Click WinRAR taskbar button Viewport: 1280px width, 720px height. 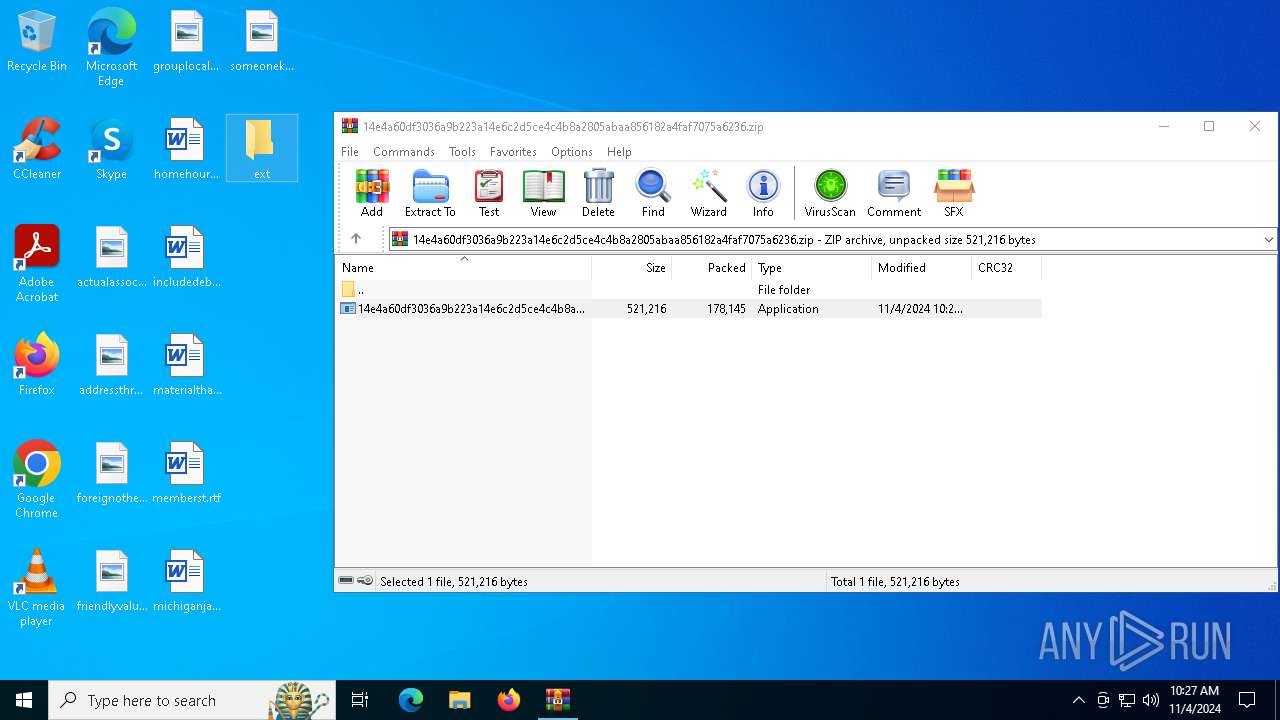(x=557, y=700)
